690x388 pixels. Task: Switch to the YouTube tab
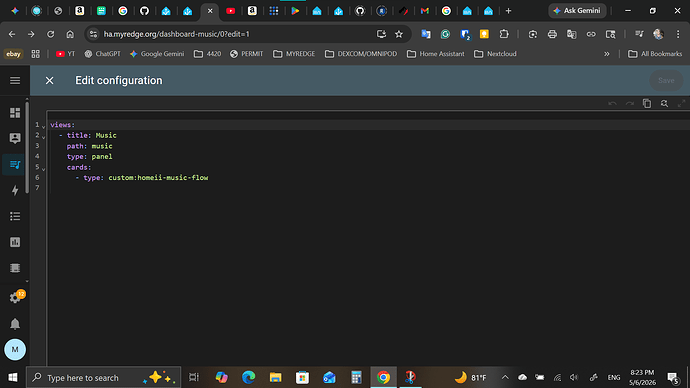pyautogui.click(x=231, y=11)
